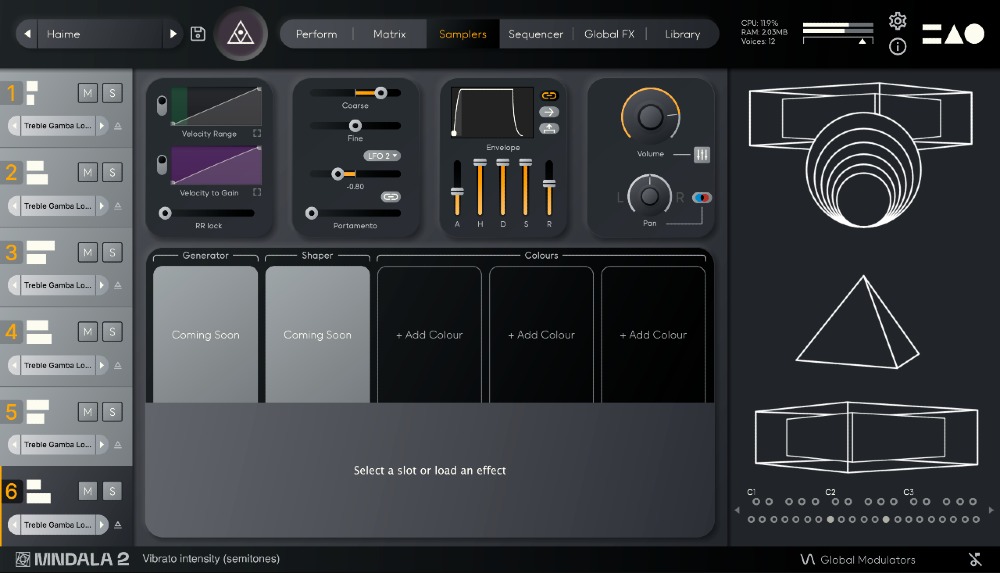Open settings with the gear icon

pos(897,21)
